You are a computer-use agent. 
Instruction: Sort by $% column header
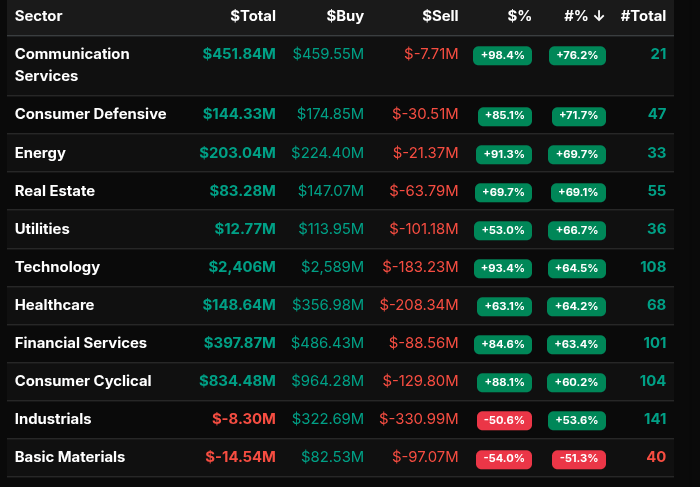point(519,16)
